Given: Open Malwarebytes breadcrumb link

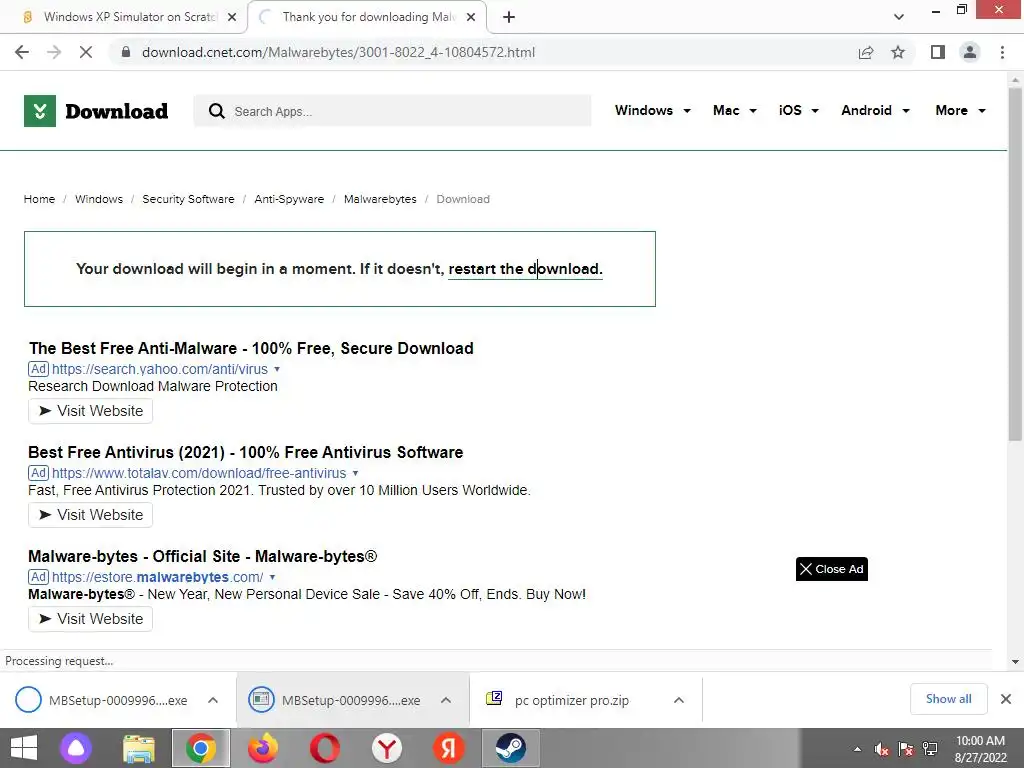Looking at the screenshot, I should 380,199.
